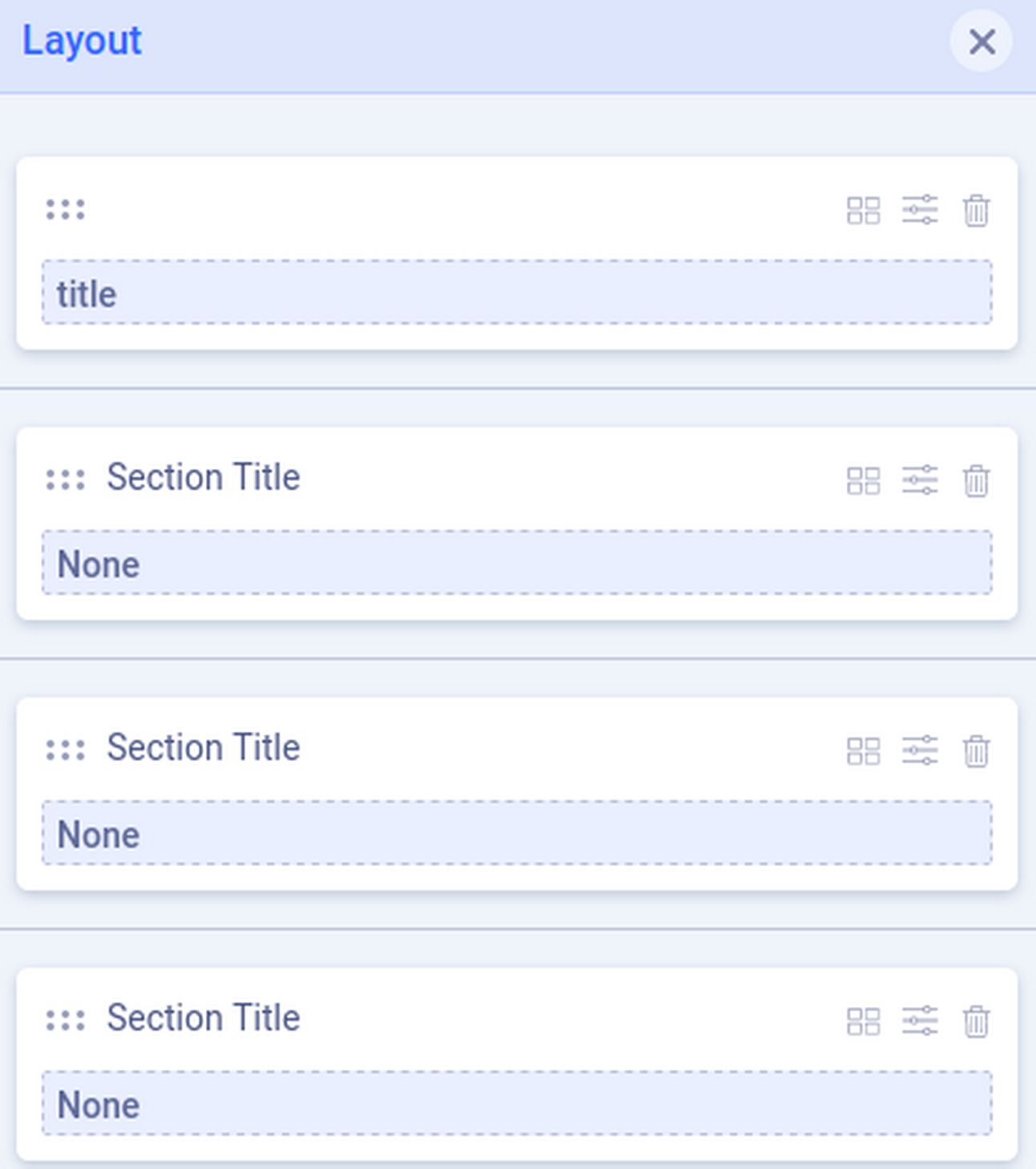Open settings of second Section Title card
The width and height of the screenshot is (1036, 1169).
pyautogui.click(x=920, y=750)
